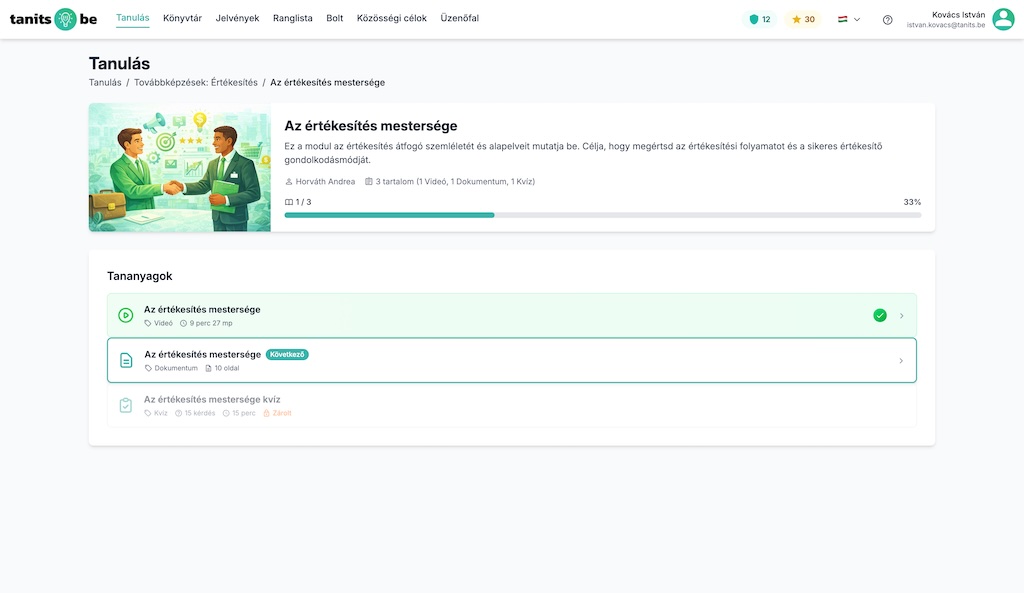Open the Jelvények navigation item

click(x=237, y=18)
